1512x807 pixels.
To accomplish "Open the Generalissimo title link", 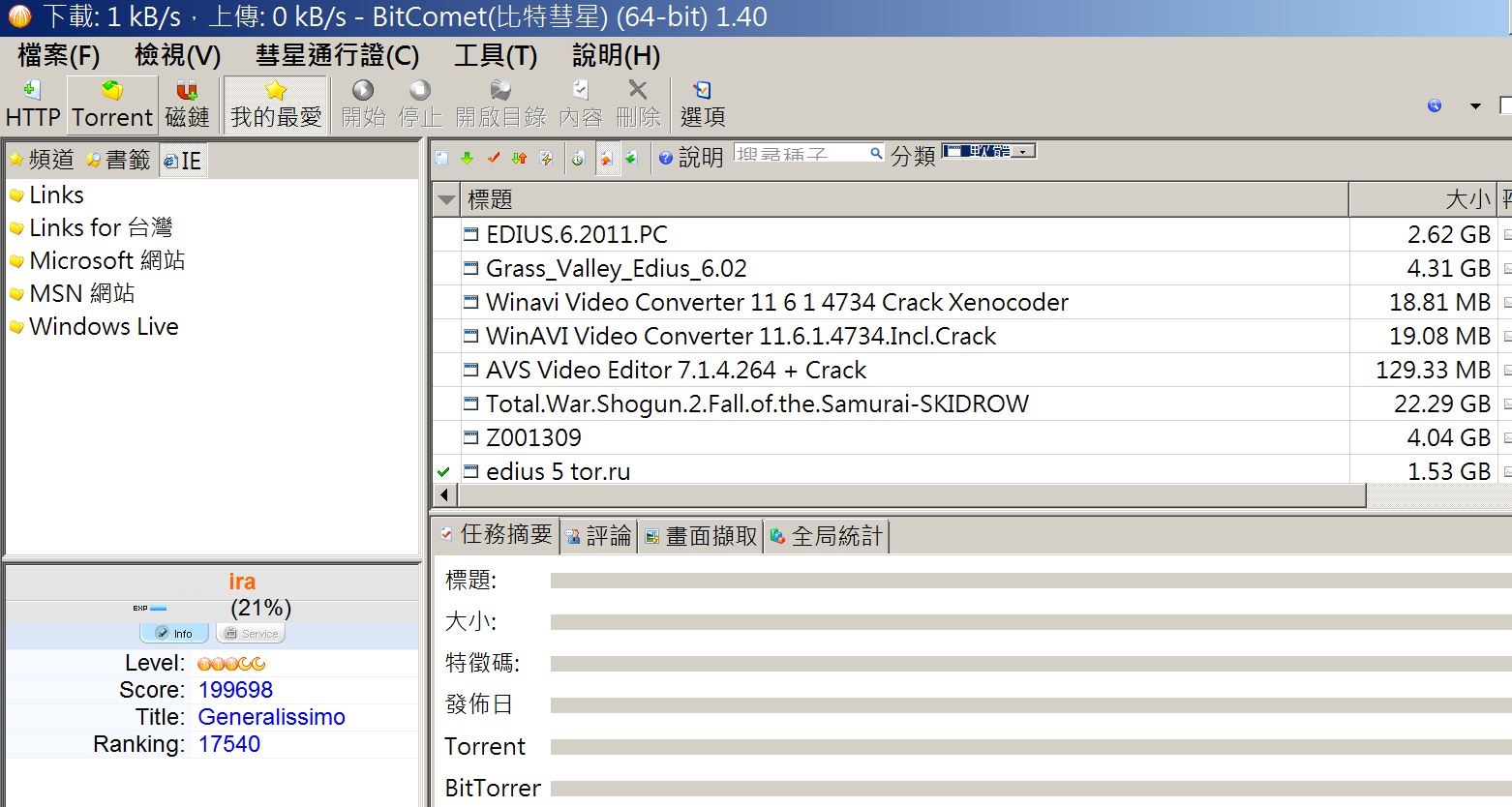I will click(x=271, y=717).
